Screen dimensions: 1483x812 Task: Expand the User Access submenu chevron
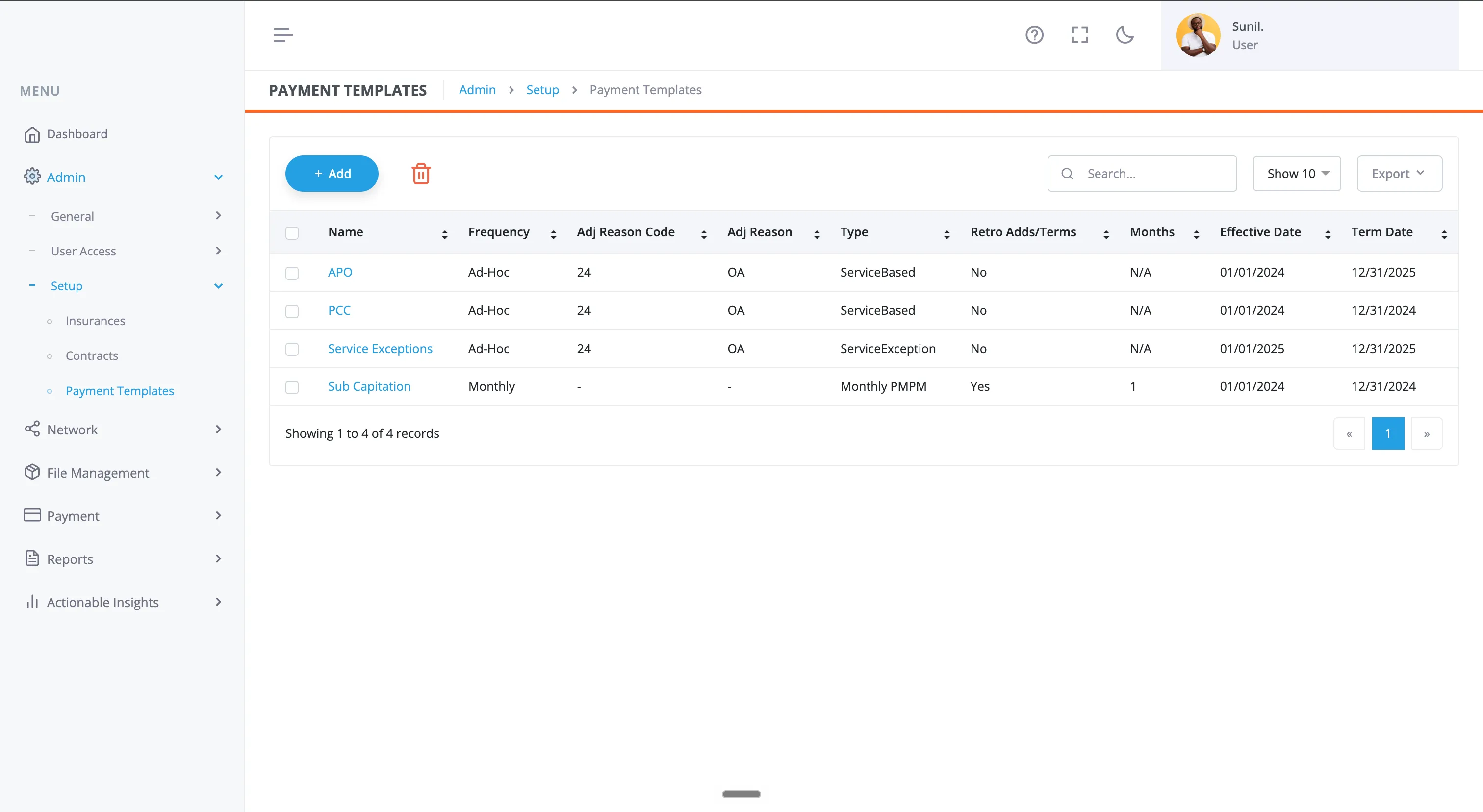pos(218,251)
